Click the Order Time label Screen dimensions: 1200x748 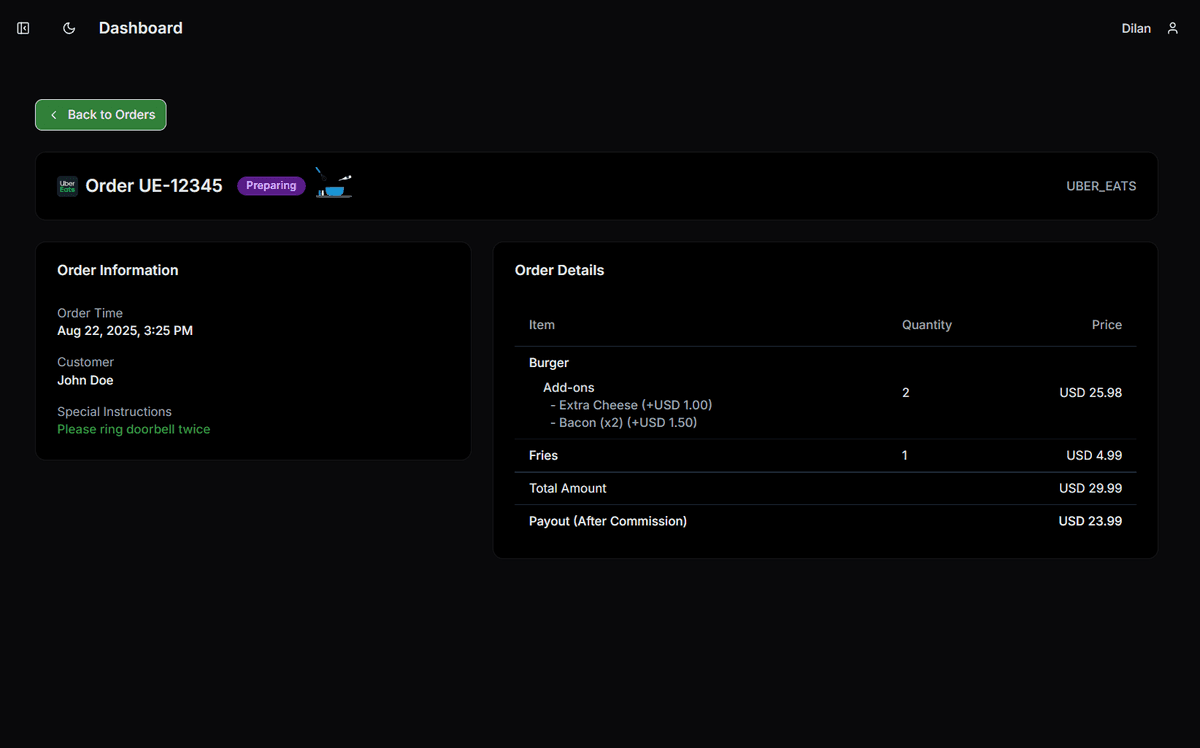90,313
